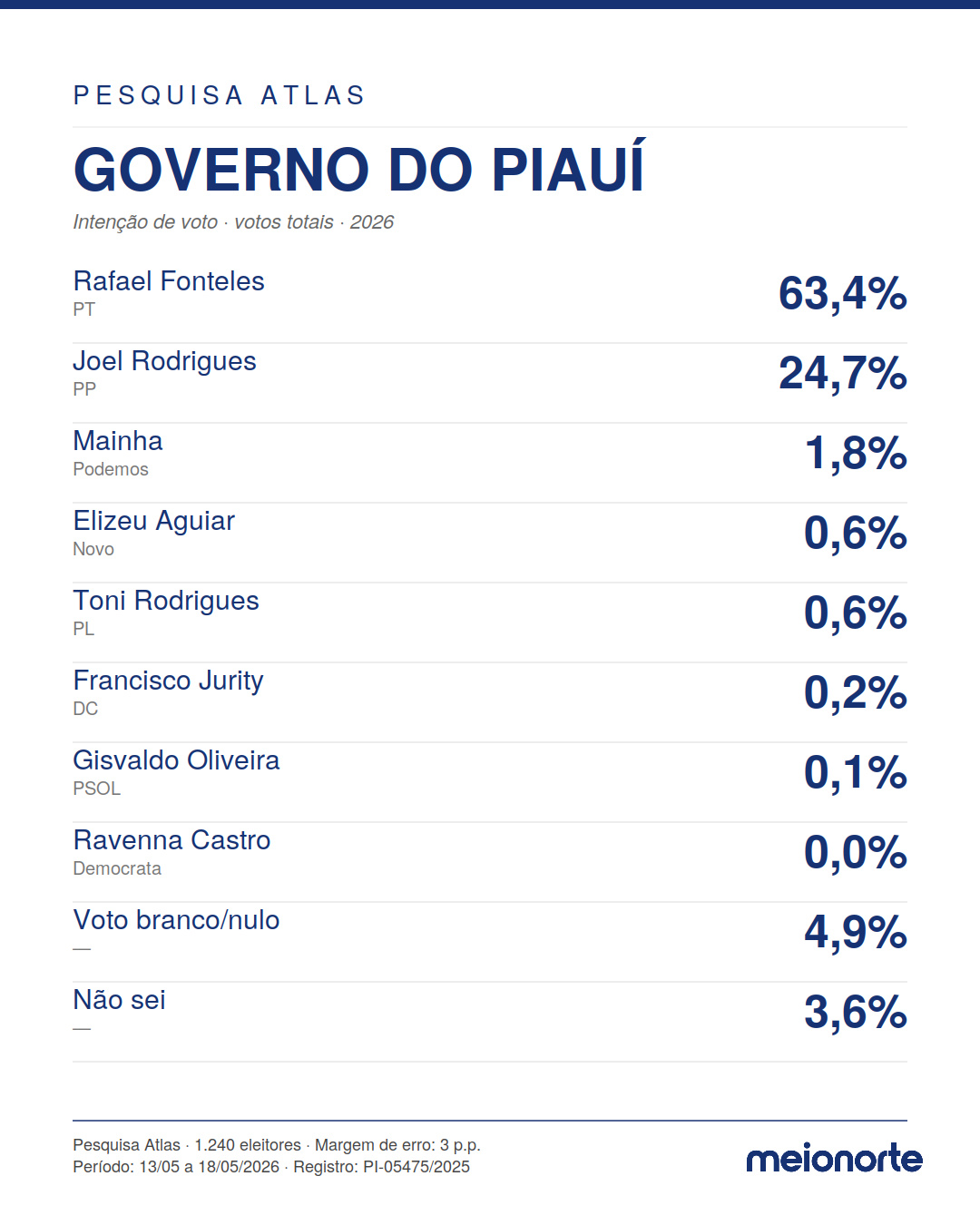Click the PESQUISA ATLAS header text
This screenshot has width=980, height=1225.
[220, 95]
